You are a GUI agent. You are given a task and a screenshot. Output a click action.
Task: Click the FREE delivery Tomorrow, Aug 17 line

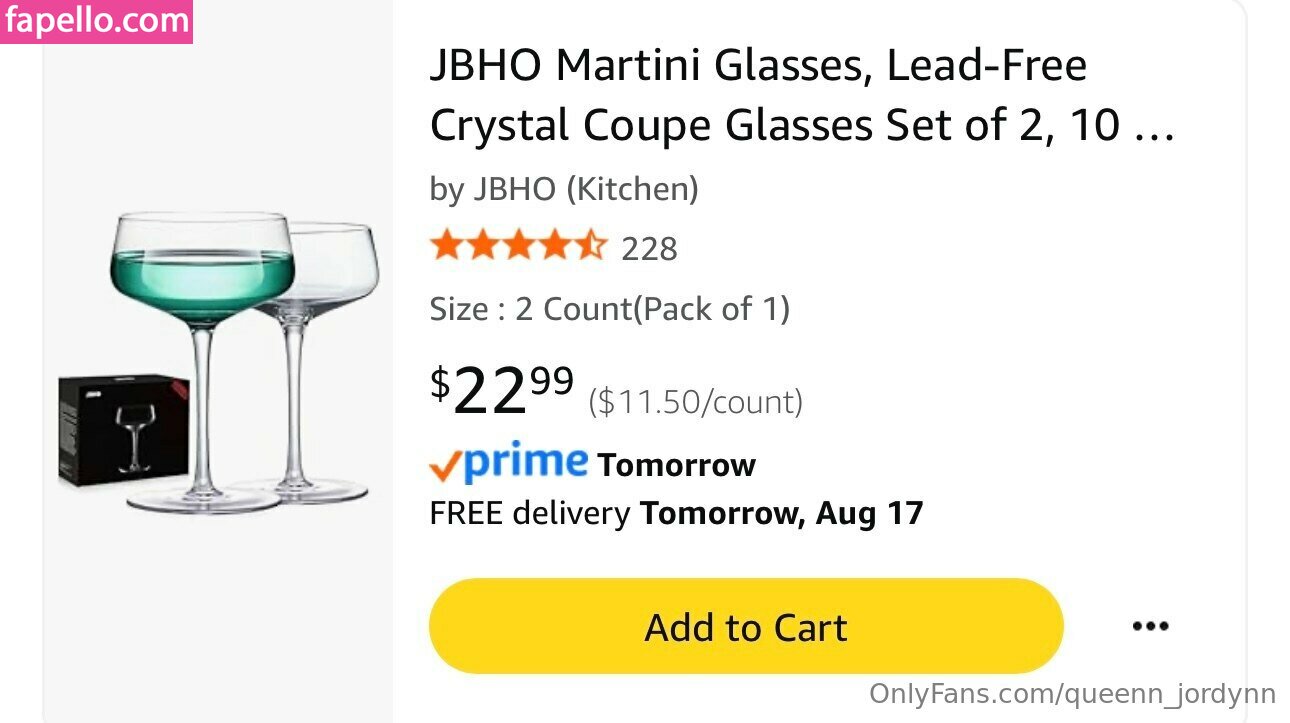pyautogui.click(x=676, y=514)
